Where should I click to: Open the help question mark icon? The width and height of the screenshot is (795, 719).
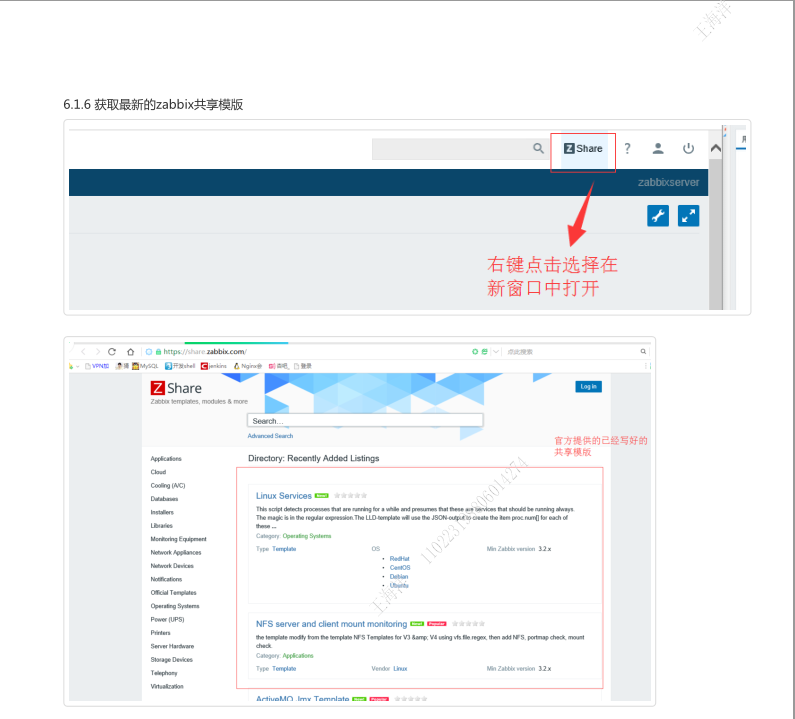click(x=628, y=149)
